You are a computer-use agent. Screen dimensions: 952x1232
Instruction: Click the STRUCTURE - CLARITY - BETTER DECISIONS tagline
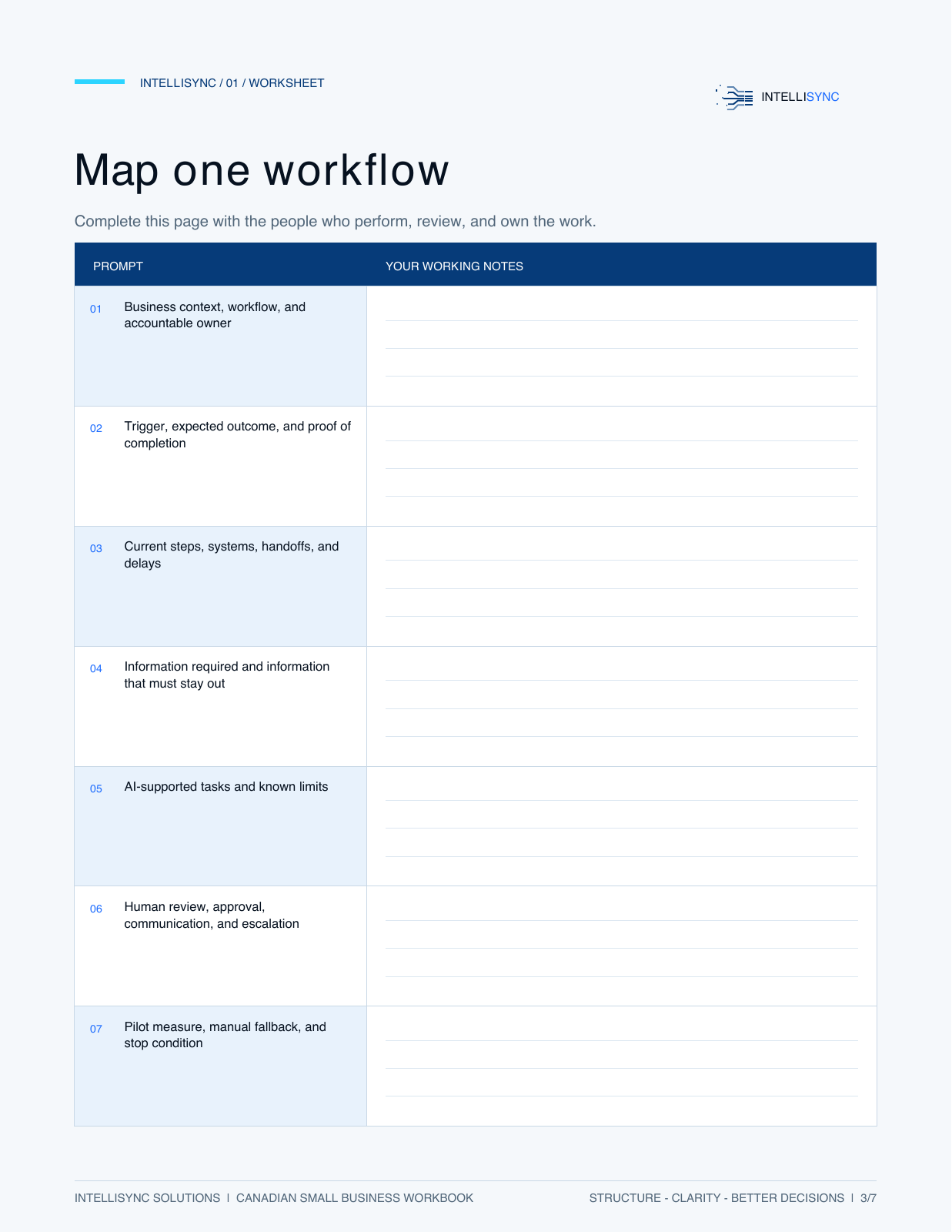click(x=717, y=1198)
